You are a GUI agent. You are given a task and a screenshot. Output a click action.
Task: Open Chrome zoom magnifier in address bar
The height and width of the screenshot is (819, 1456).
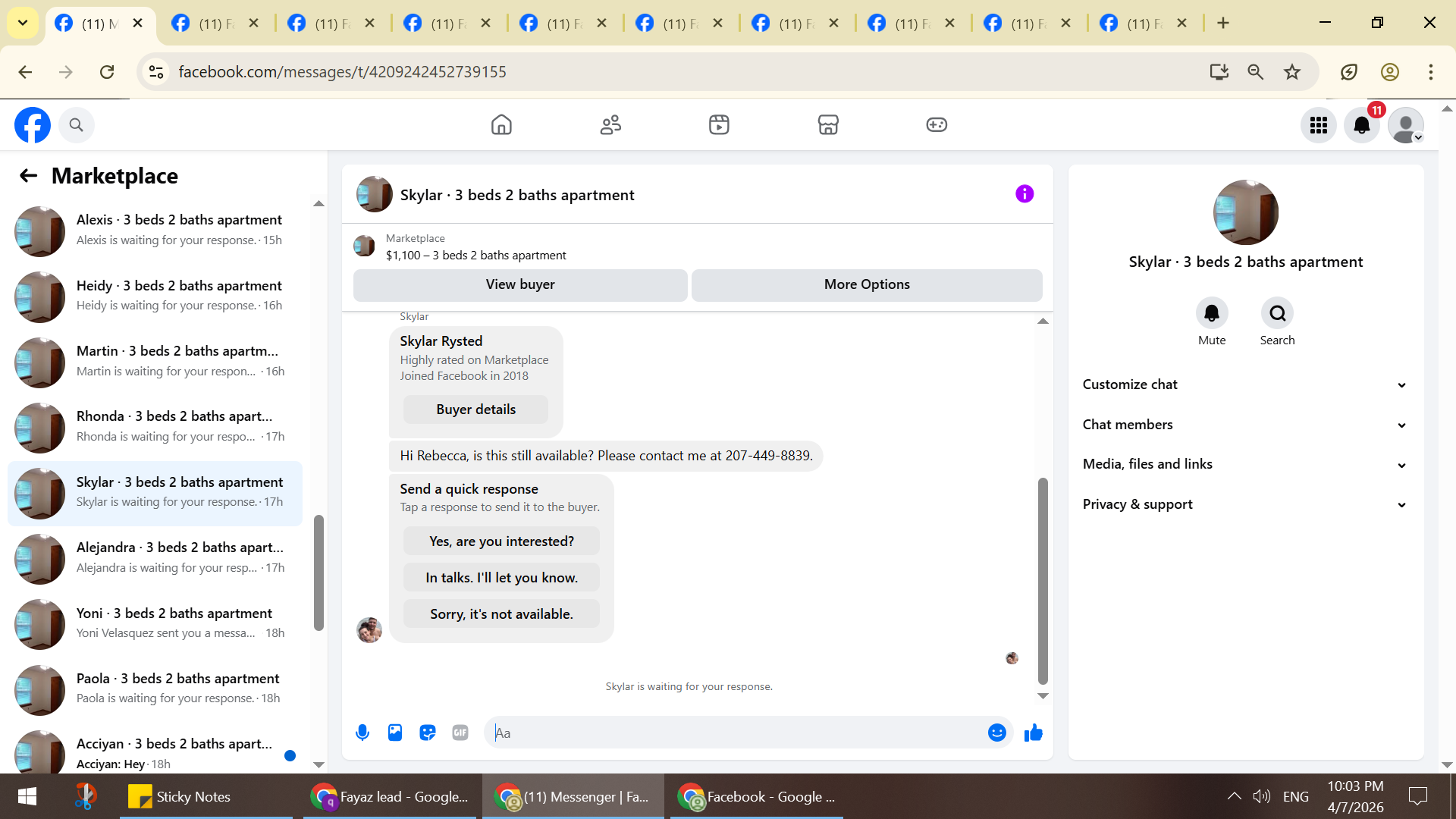(x=1256, y=72)
